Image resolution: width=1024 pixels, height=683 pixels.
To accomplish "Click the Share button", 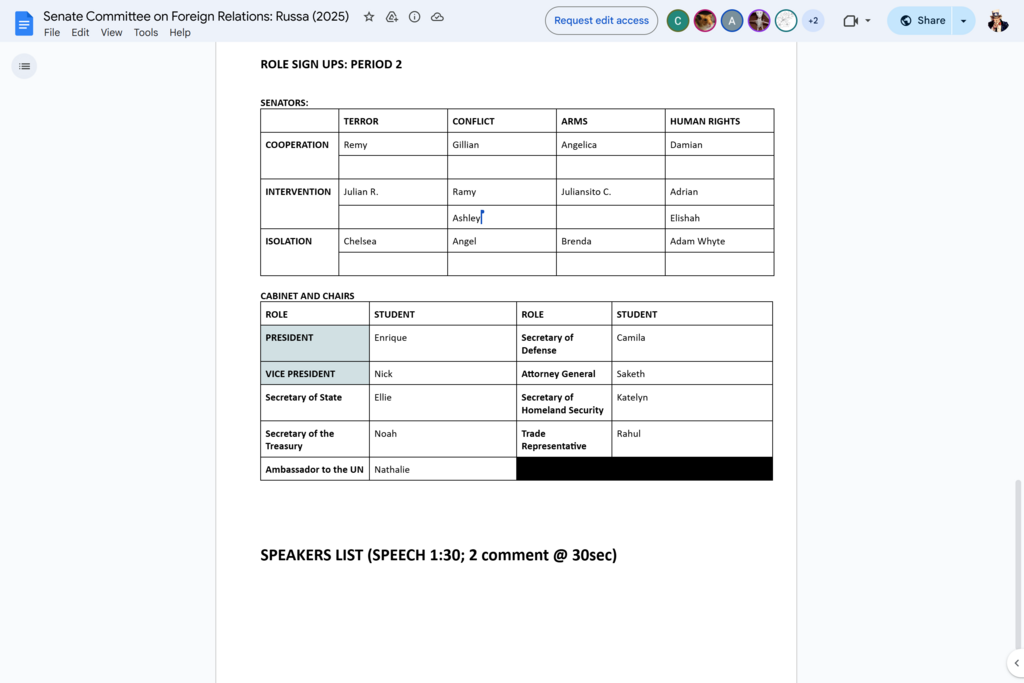I will (921, 21).
